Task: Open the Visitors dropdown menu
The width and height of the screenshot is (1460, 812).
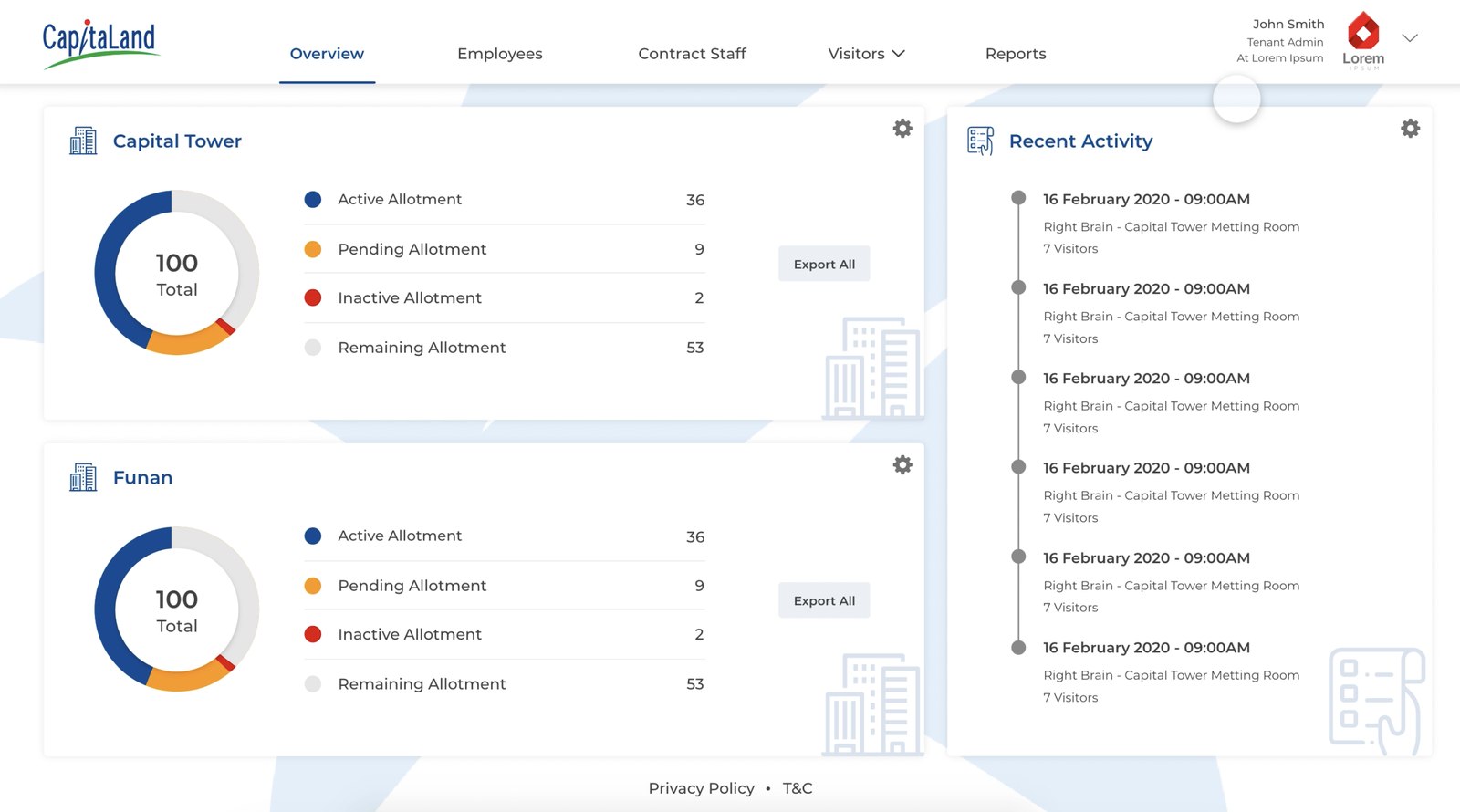Action: click(x=866, y=54)
